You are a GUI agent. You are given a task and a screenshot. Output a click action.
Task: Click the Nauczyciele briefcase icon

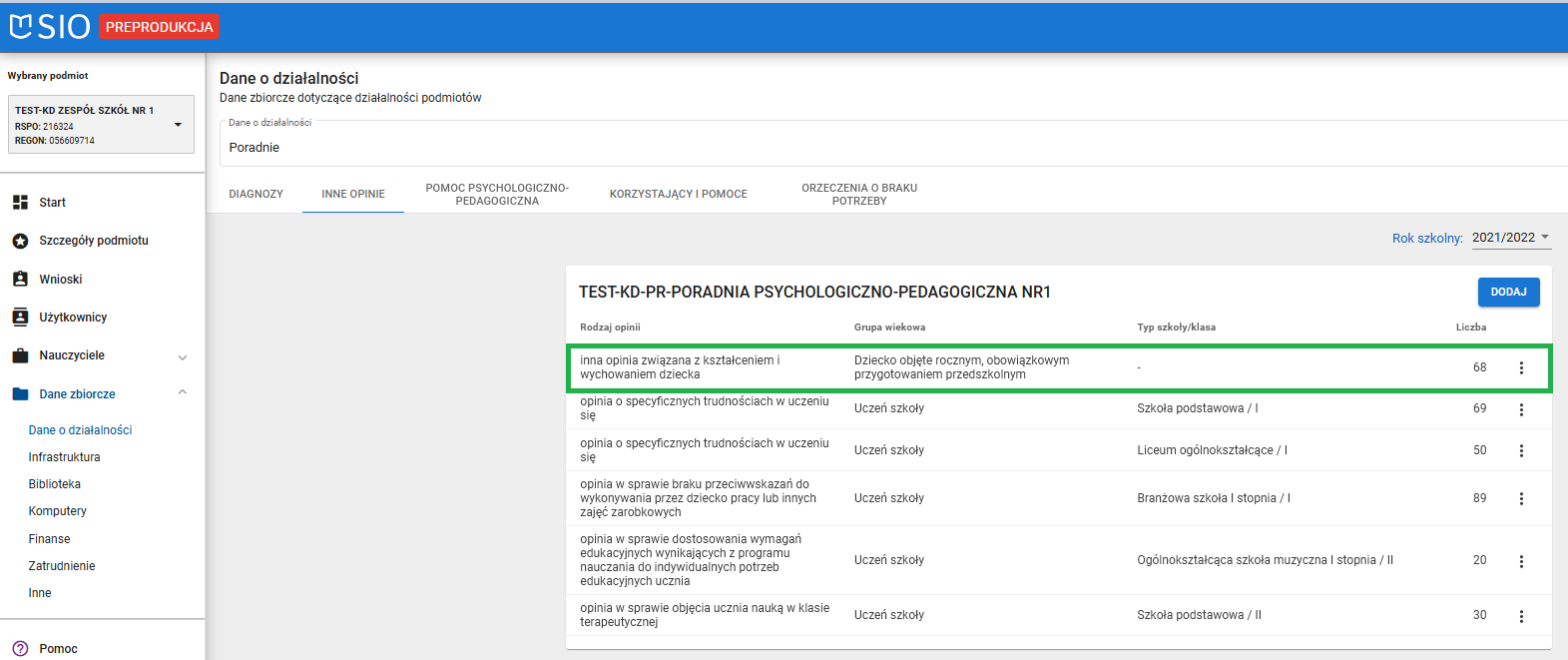point(20,355)
